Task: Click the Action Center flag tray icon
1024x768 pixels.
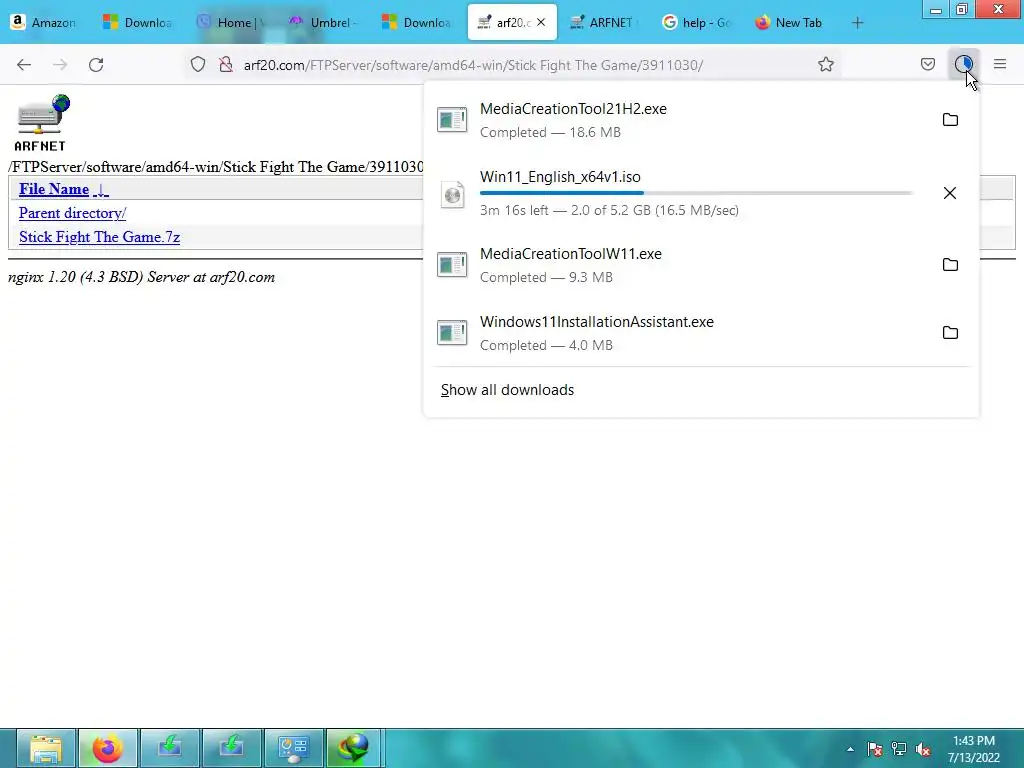Action: coord(874,749)
